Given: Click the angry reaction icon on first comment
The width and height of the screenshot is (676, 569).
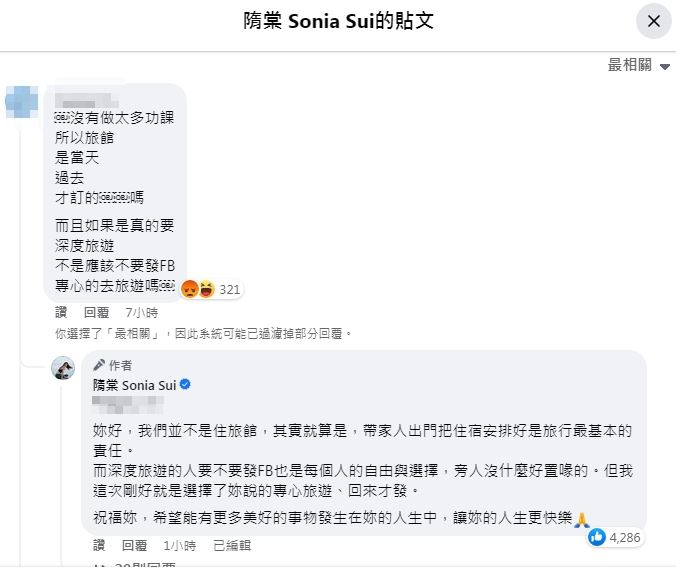Looking at the screenshot, I should click(189, 289).
